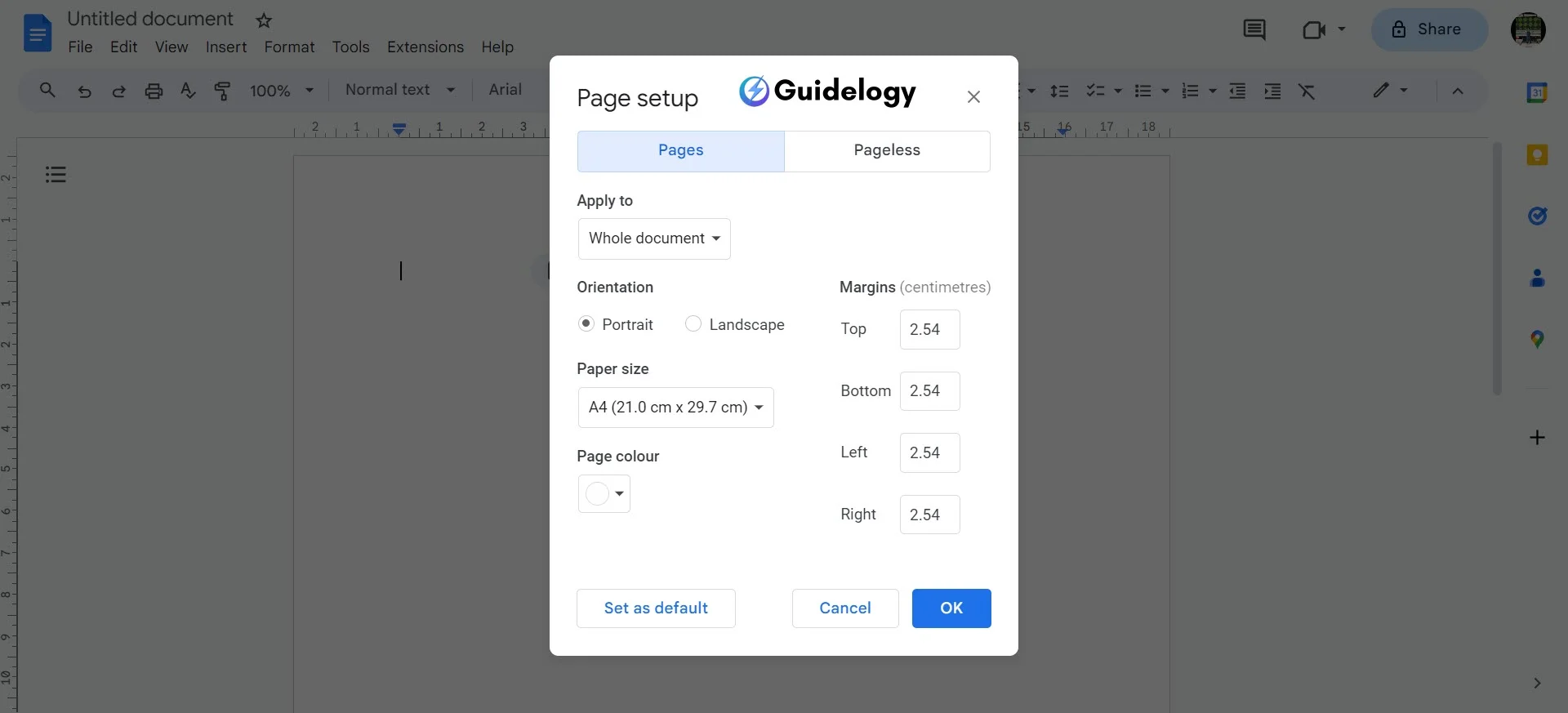Open Google Tasks in the side panel

(x=1537, y=216)
